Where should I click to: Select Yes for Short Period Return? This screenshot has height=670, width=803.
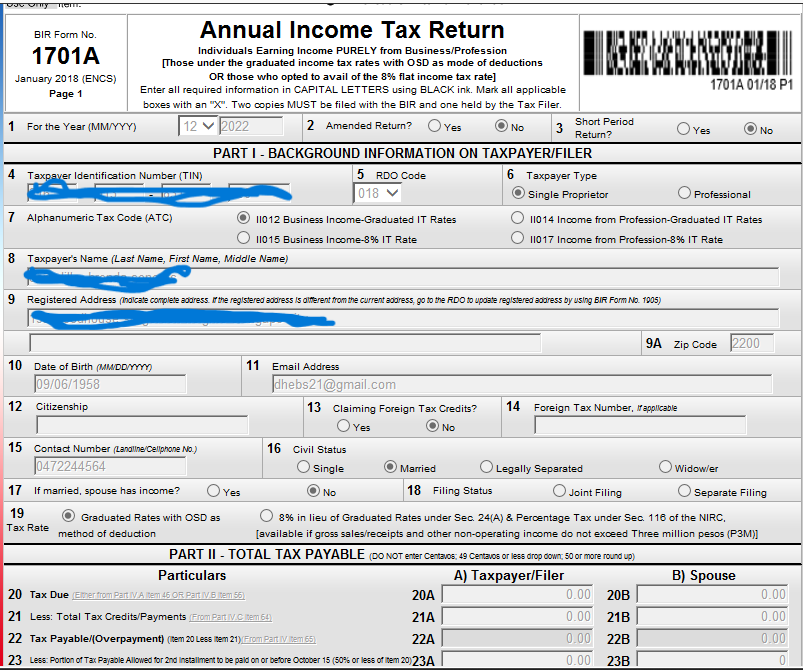pyautogui.click(x=683, y=129)
